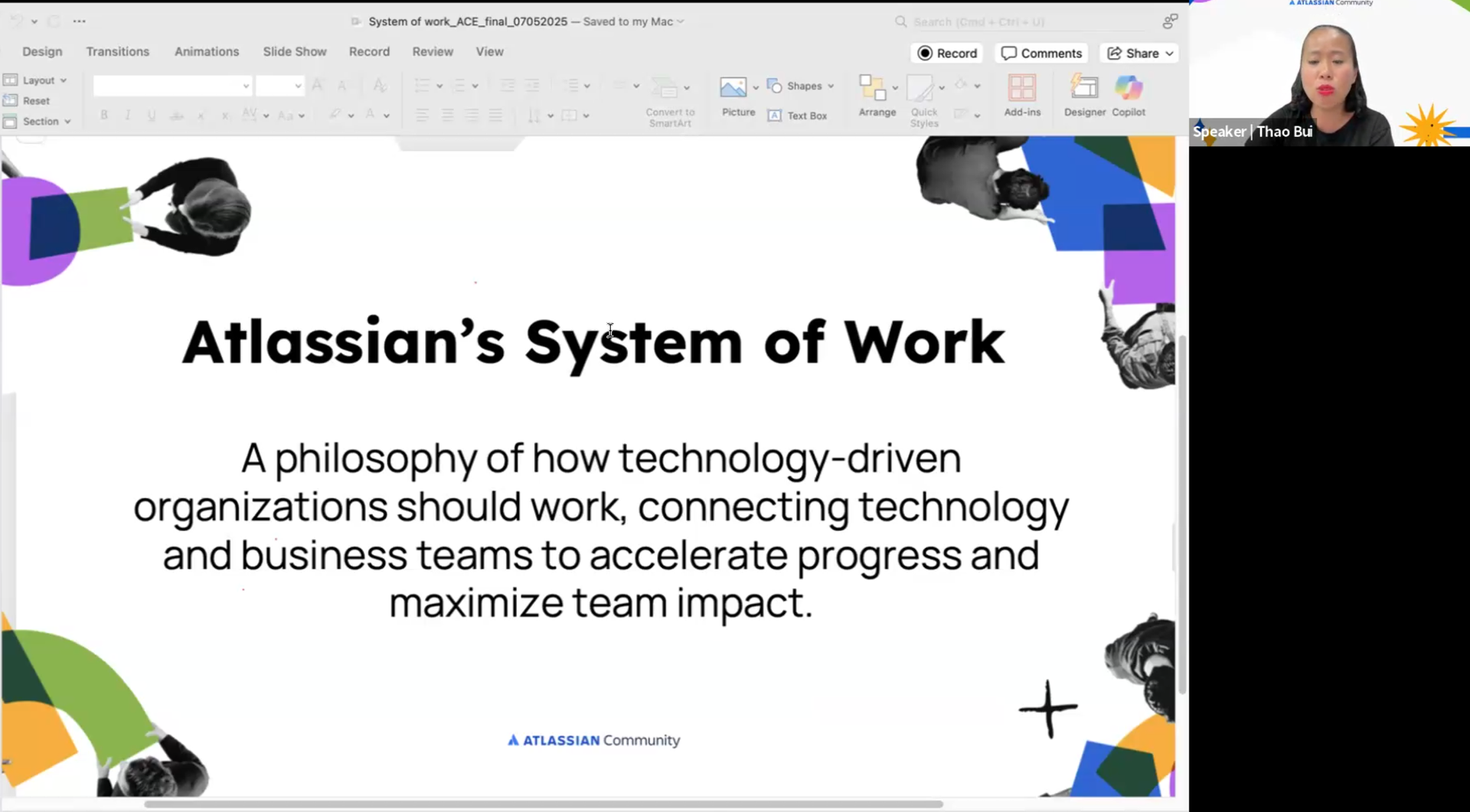This screenshot has height=812, width=1470.
Task: Insert a Text Box
Action: [x=797, y=116]
